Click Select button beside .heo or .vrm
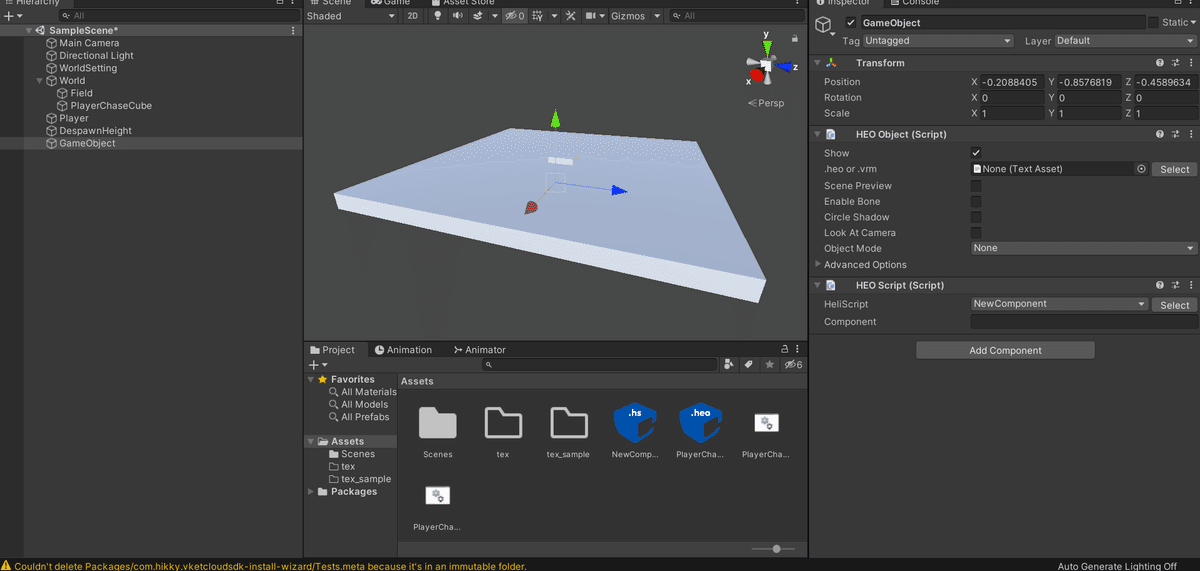The height and width of the screenshot is (571, 1200). [x=1175, y=170]
